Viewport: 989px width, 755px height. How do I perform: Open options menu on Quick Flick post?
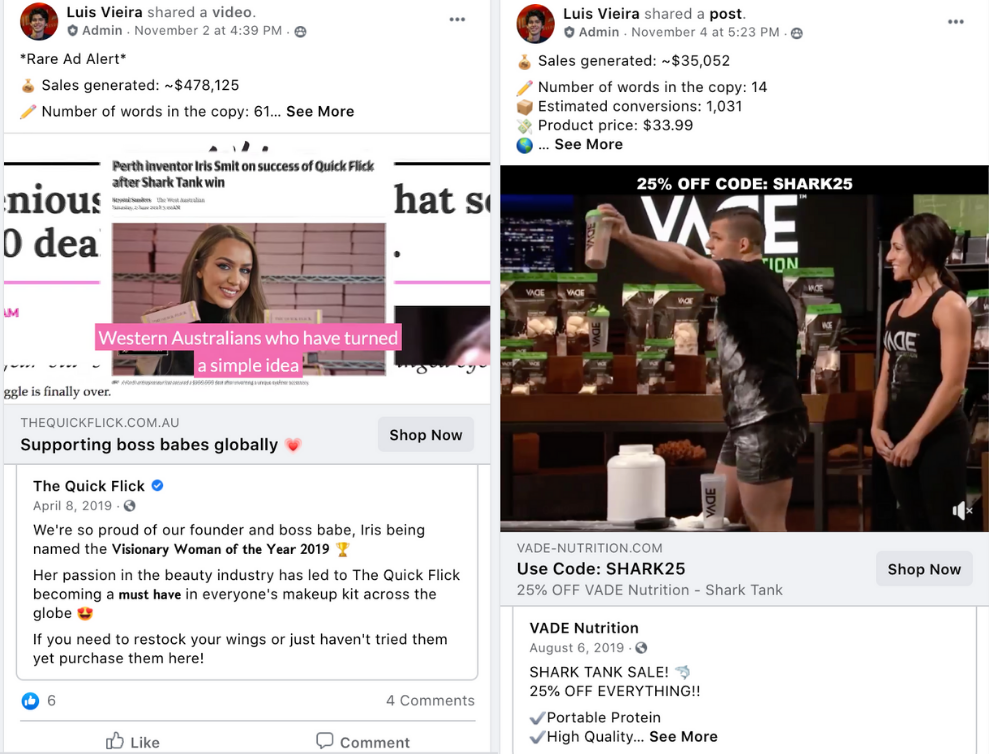tap(457, 20)
